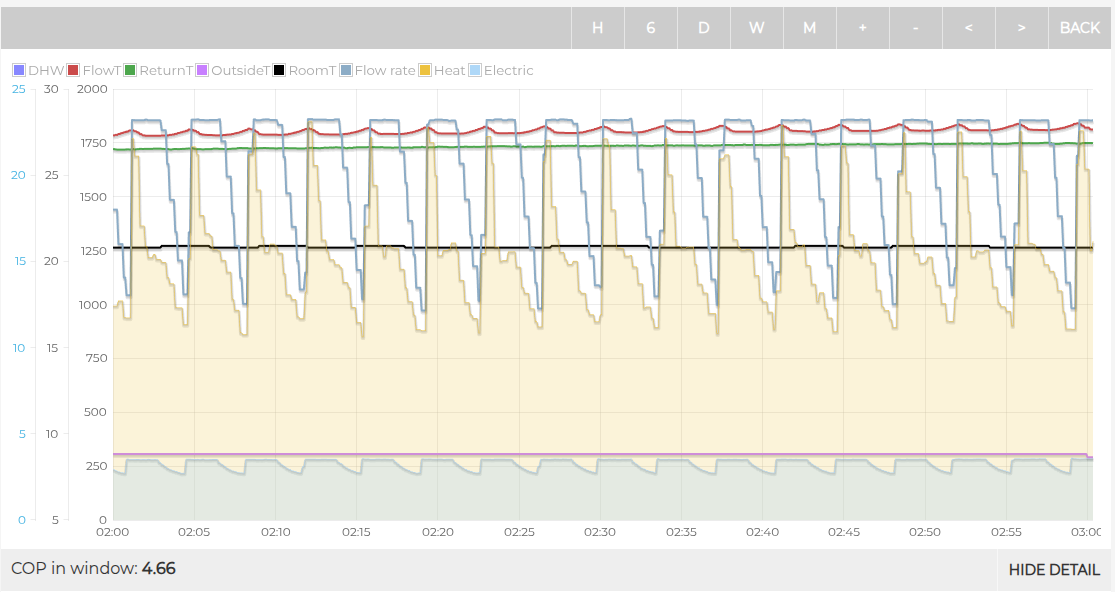This screenshot has height=592, width=1115.
Task: Pan chart right with > arrow
Action: click(x=1021, y=28)
